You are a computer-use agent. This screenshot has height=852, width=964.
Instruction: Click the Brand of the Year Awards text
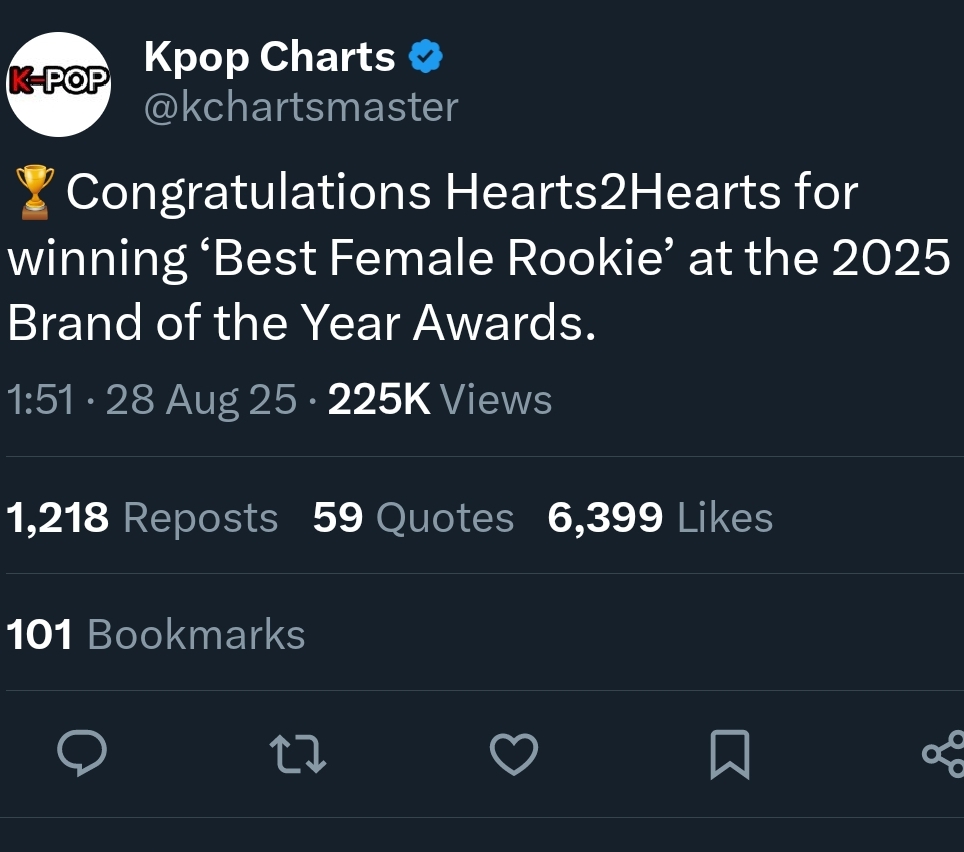[x=300, y=325]
